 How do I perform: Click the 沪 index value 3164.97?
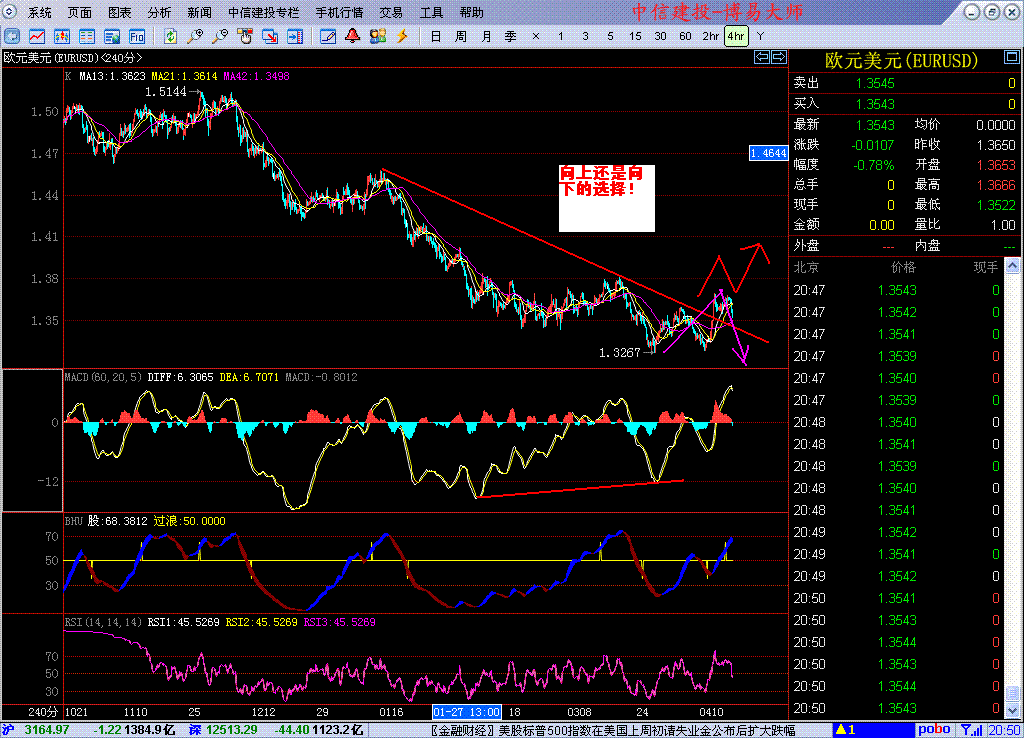click(47, 730)
